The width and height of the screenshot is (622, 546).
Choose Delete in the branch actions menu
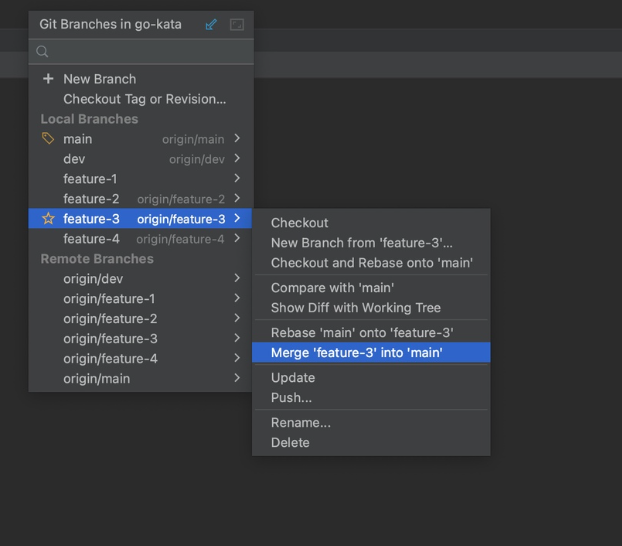(x=290, y=442)
